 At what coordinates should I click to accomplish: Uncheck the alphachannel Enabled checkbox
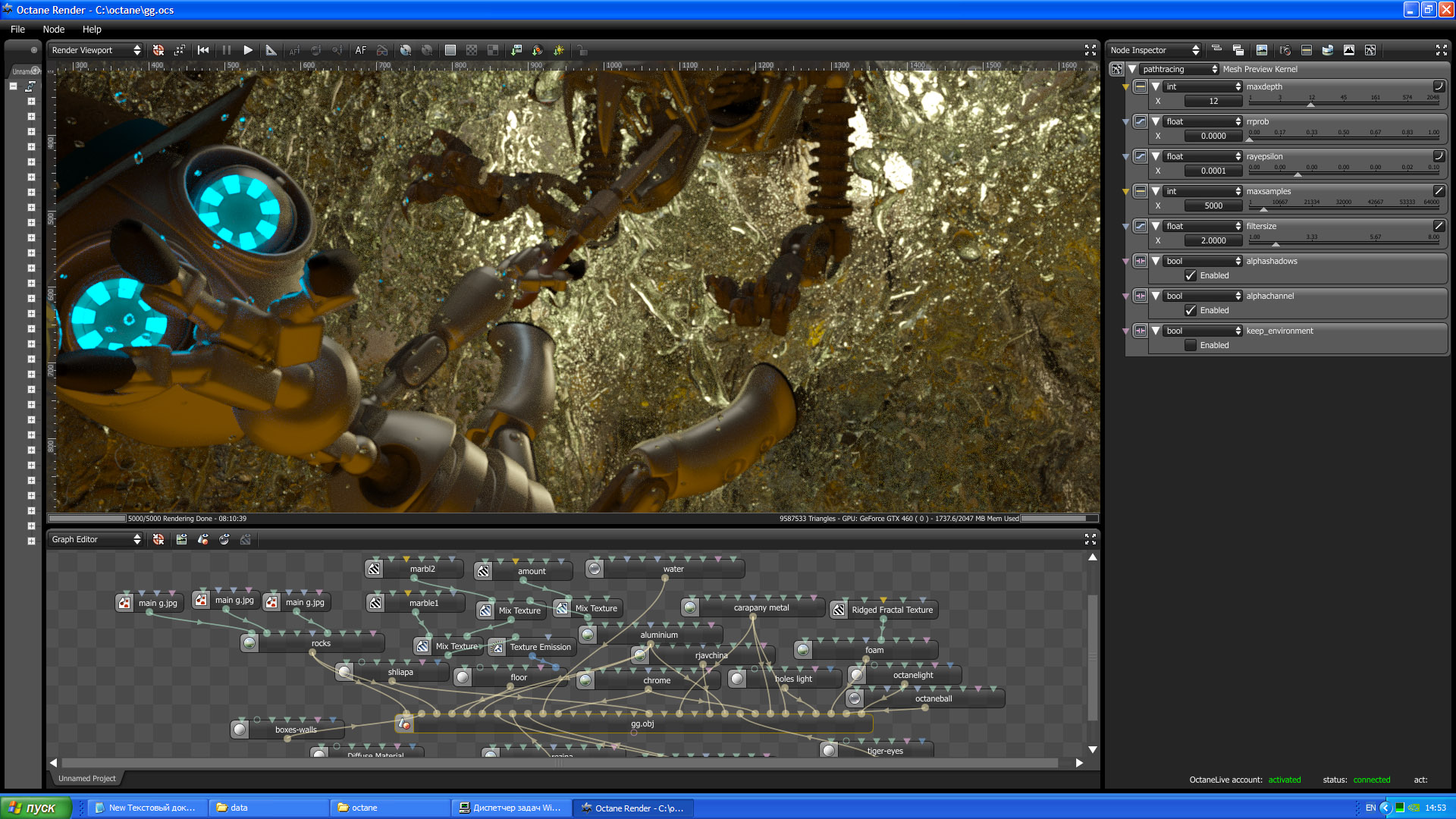click(x=1191, y=311)
